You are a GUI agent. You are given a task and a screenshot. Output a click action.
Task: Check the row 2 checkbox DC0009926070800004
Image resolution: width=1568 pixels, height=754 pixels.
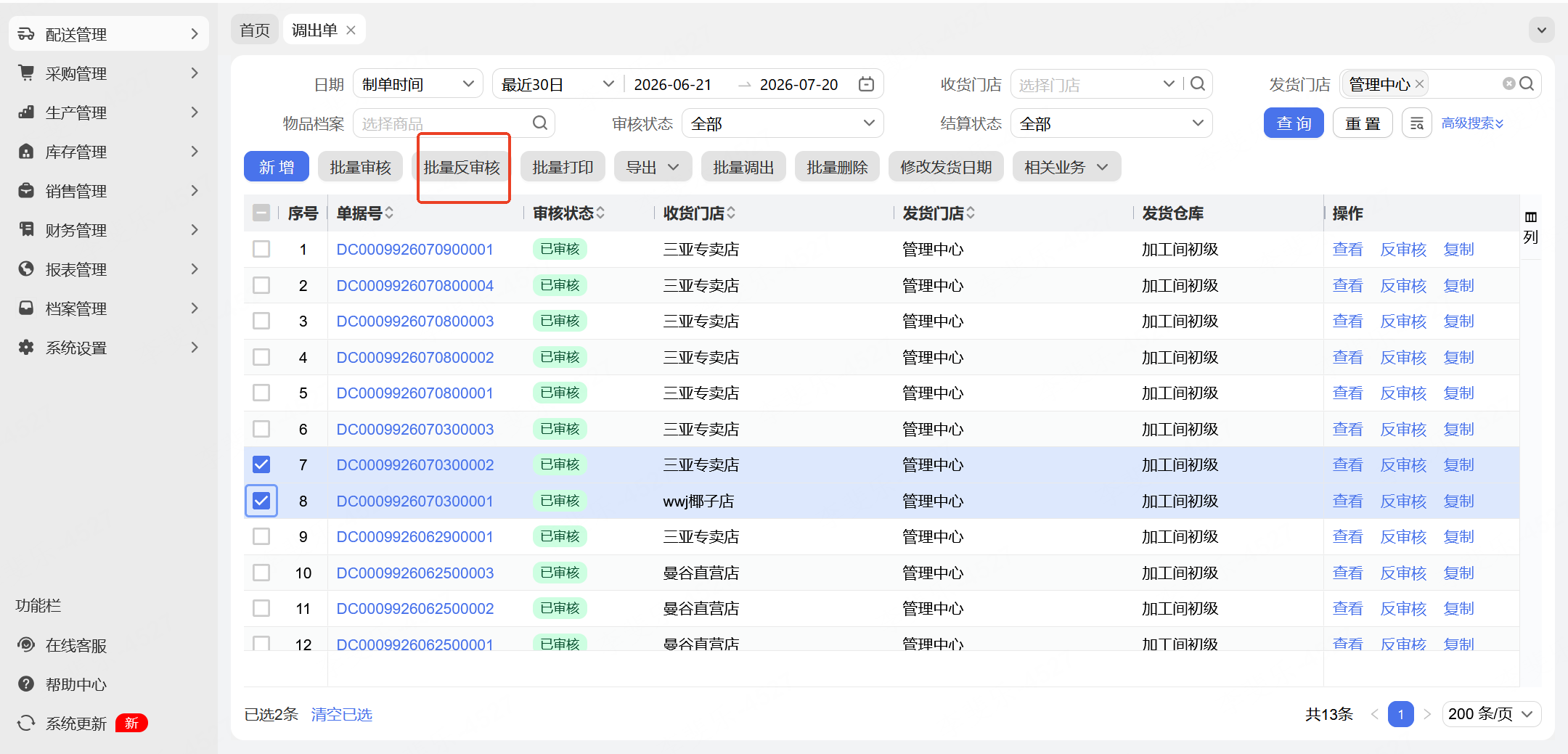click(261, 285)
